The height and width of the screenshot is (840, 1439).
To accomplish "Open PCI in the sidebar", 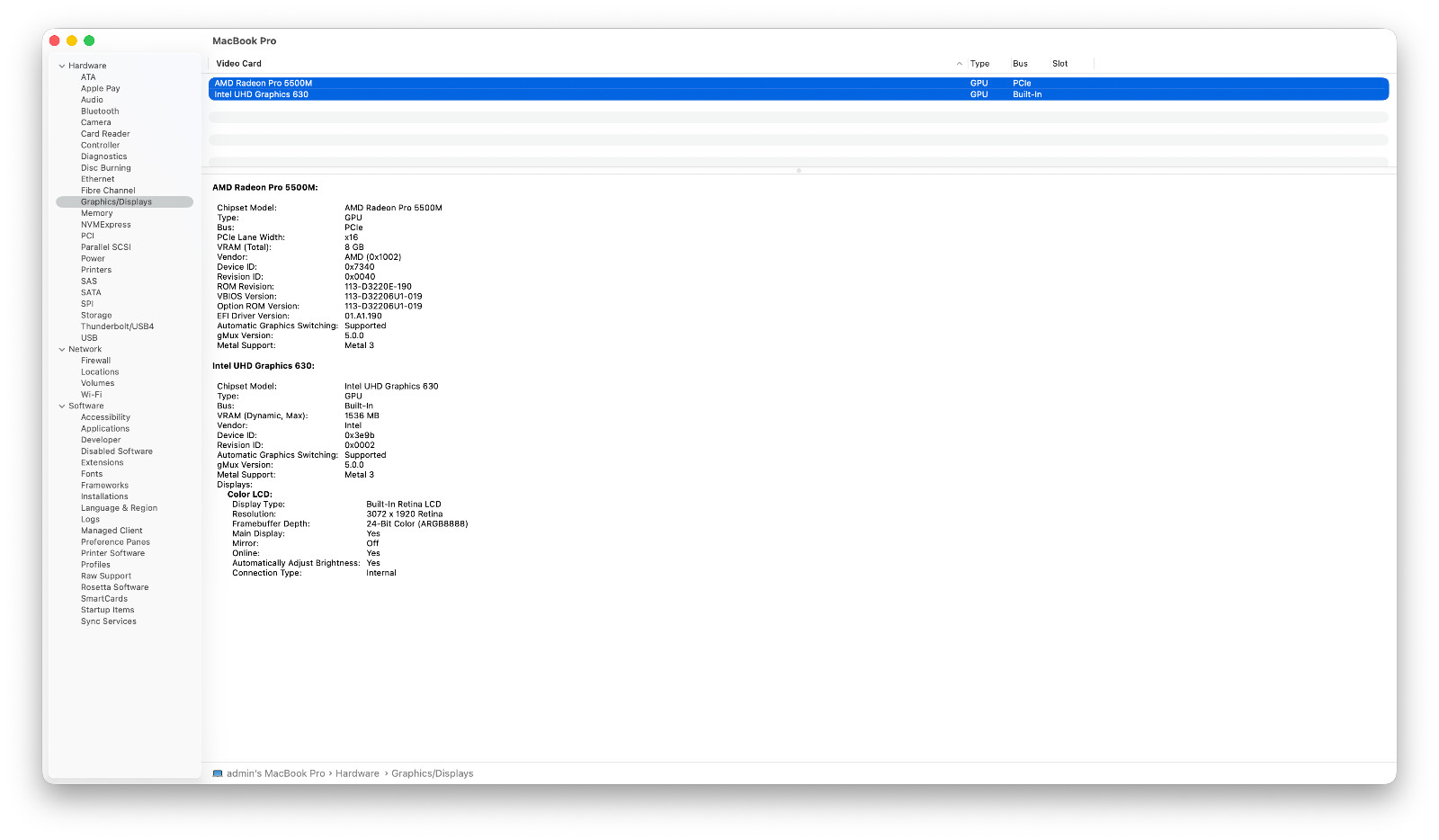I will [x=87, y=236].
